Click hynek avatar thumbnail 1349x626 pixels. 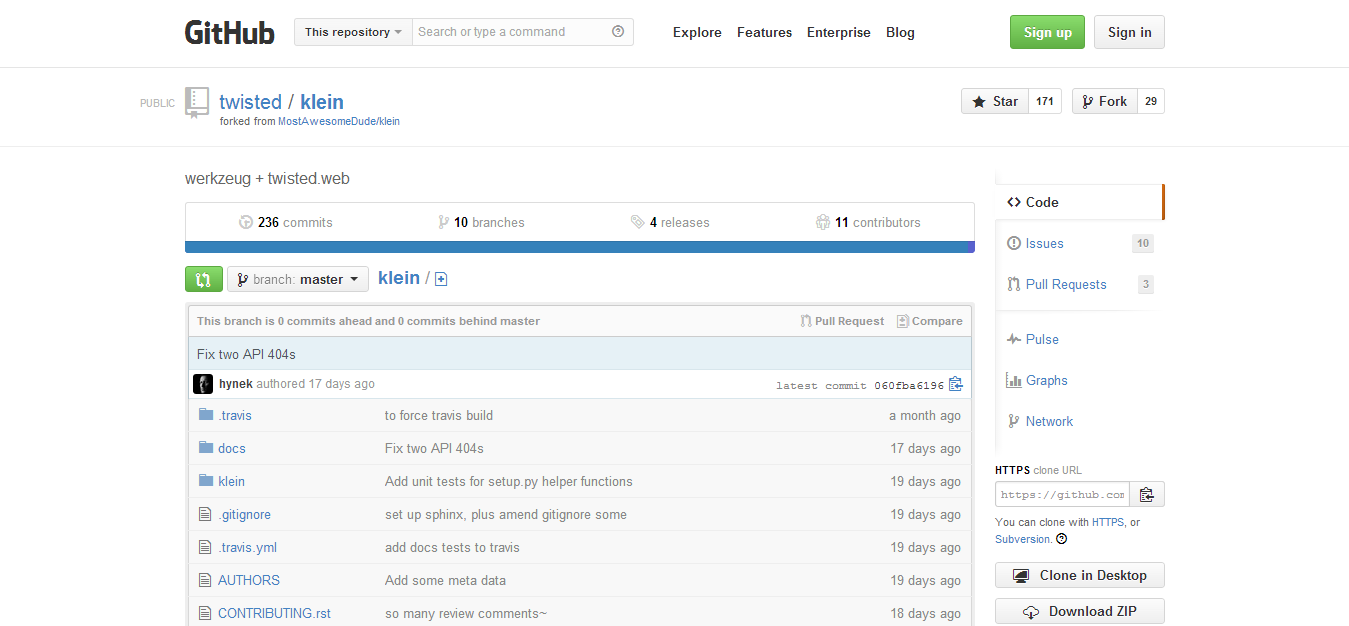(x=203, y=384)
